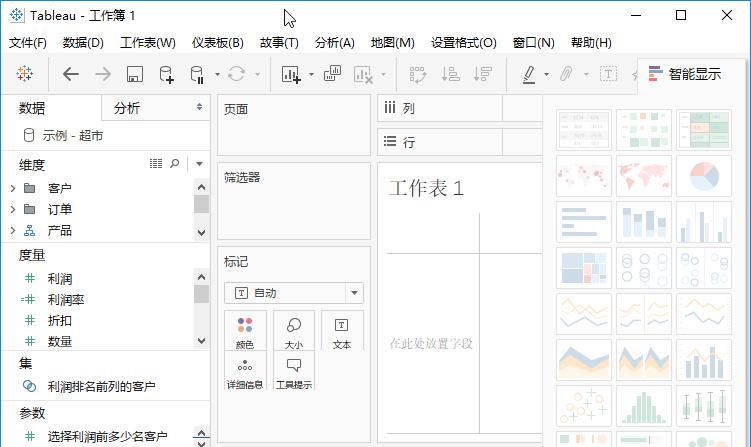
Task: Select the histogram chart thumbnail
Action: [644, 406]
